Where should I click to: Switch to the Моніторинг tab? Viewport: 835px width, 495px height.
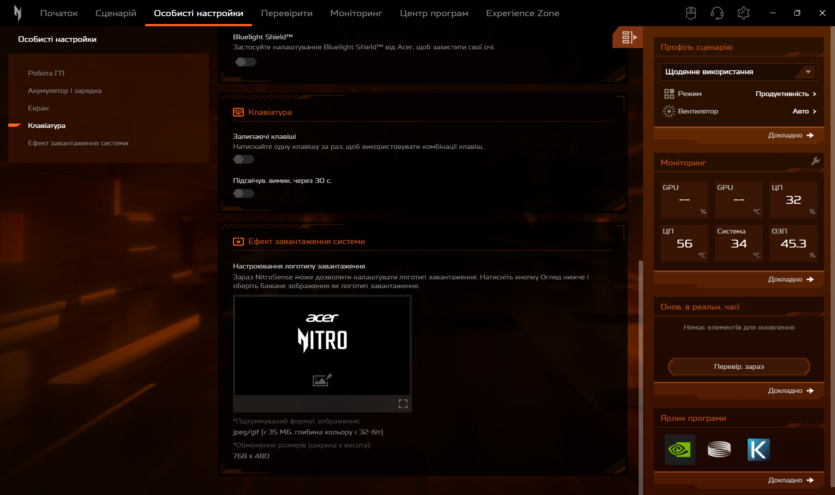(x=355, y=14)
